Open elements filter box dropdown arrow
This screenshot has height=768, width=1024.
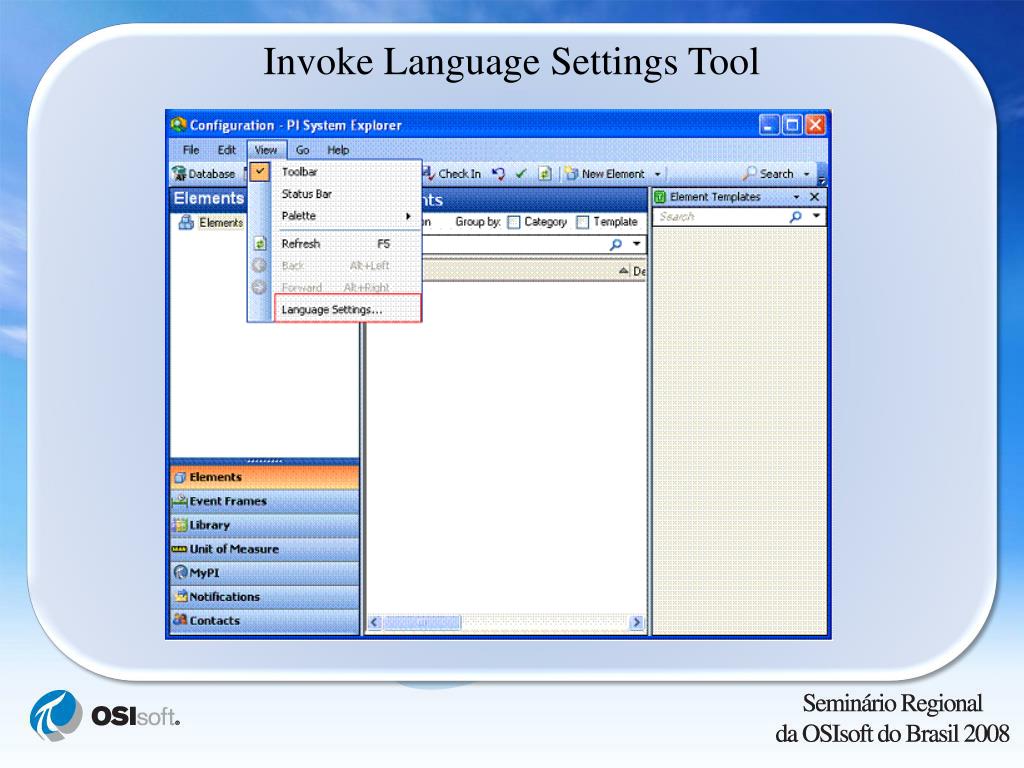point(637,244)
